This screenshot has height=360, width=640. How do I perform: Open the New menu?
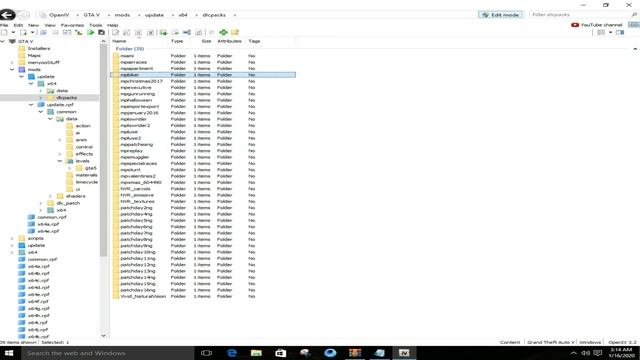33,25
